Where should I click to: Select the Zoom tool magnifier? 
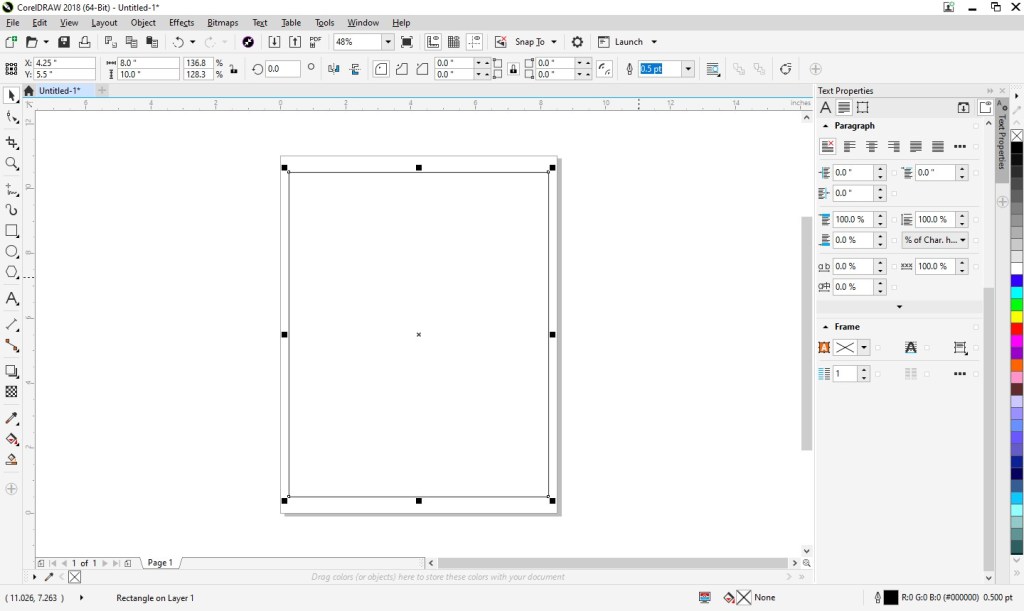tap(12, 163)
